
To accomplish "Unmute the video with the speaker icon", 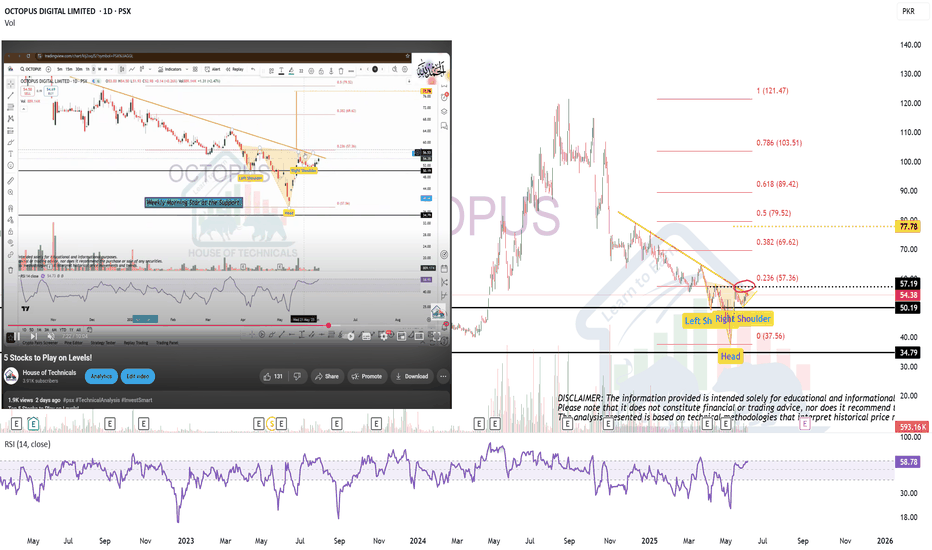I will pos(51,337).
